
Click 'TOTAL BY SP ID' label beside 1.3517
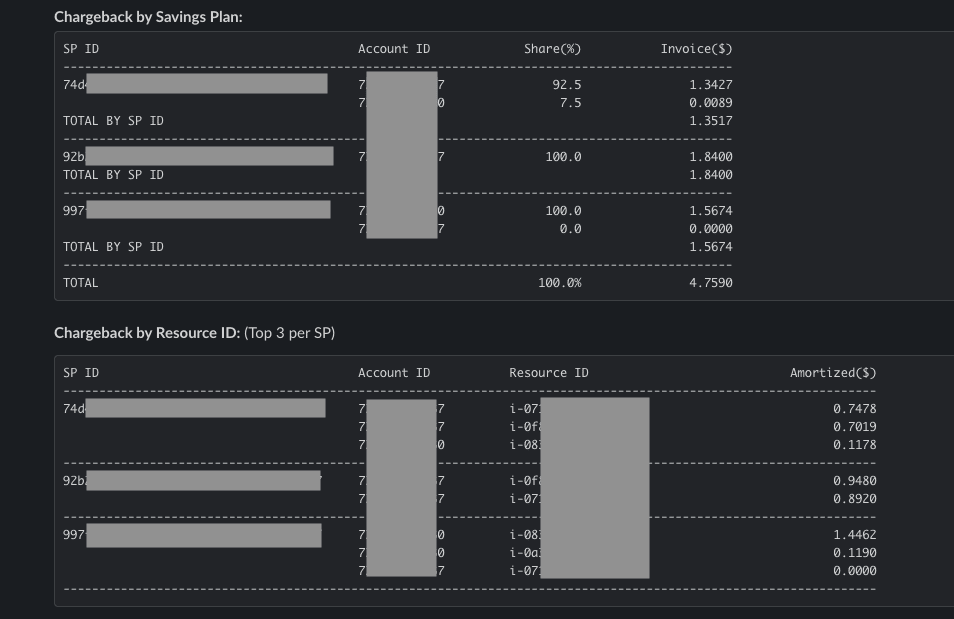tap(113, 121)
